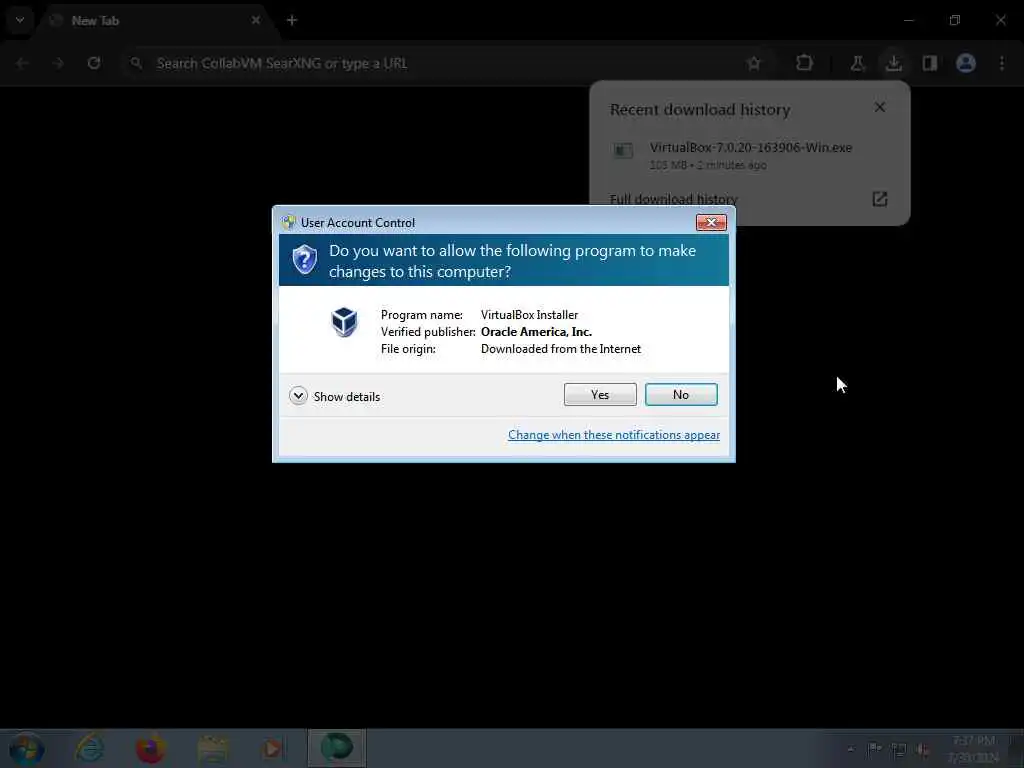Open a new browser tab with plus
Screen dimensions: 1024x768
point(292,20)
